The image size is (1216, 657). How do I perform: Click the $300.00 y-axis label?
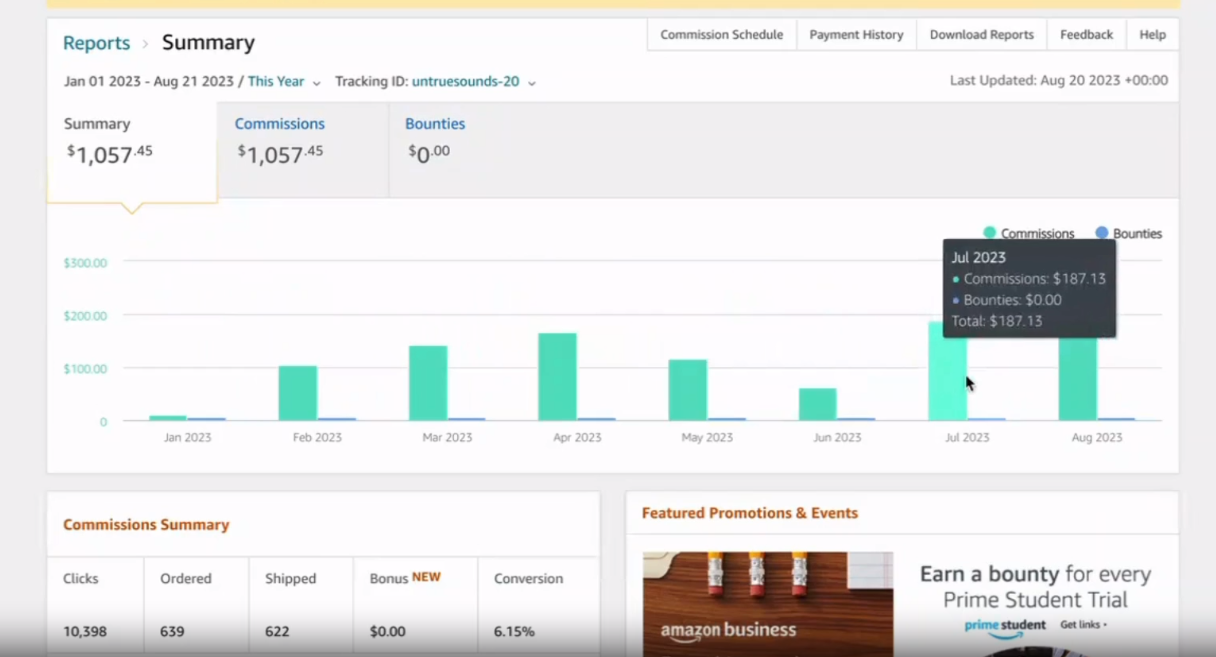click(85, 262)
